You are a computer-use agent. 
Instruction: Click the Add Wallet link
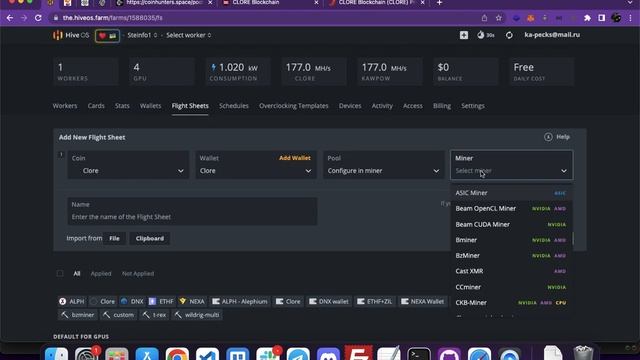tap(295, 158)
